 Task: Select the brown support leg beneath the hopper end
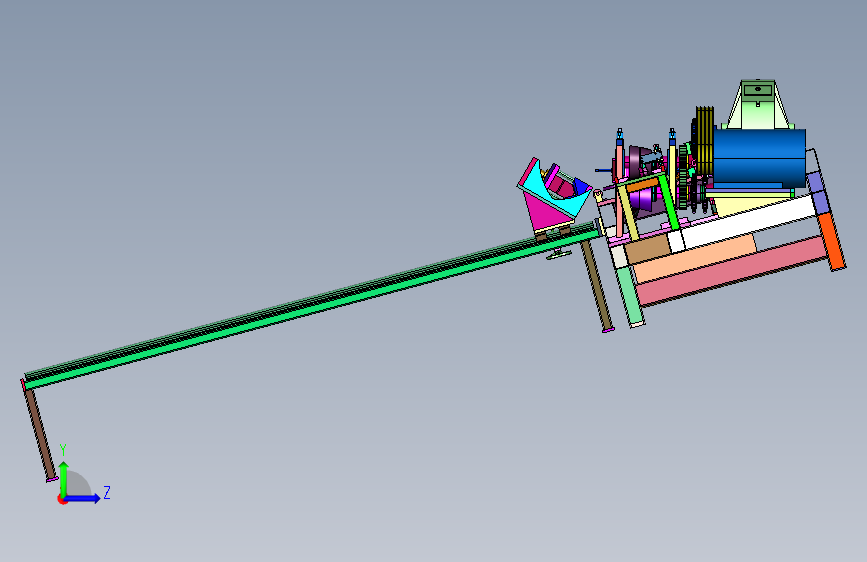tap(597, 287)
